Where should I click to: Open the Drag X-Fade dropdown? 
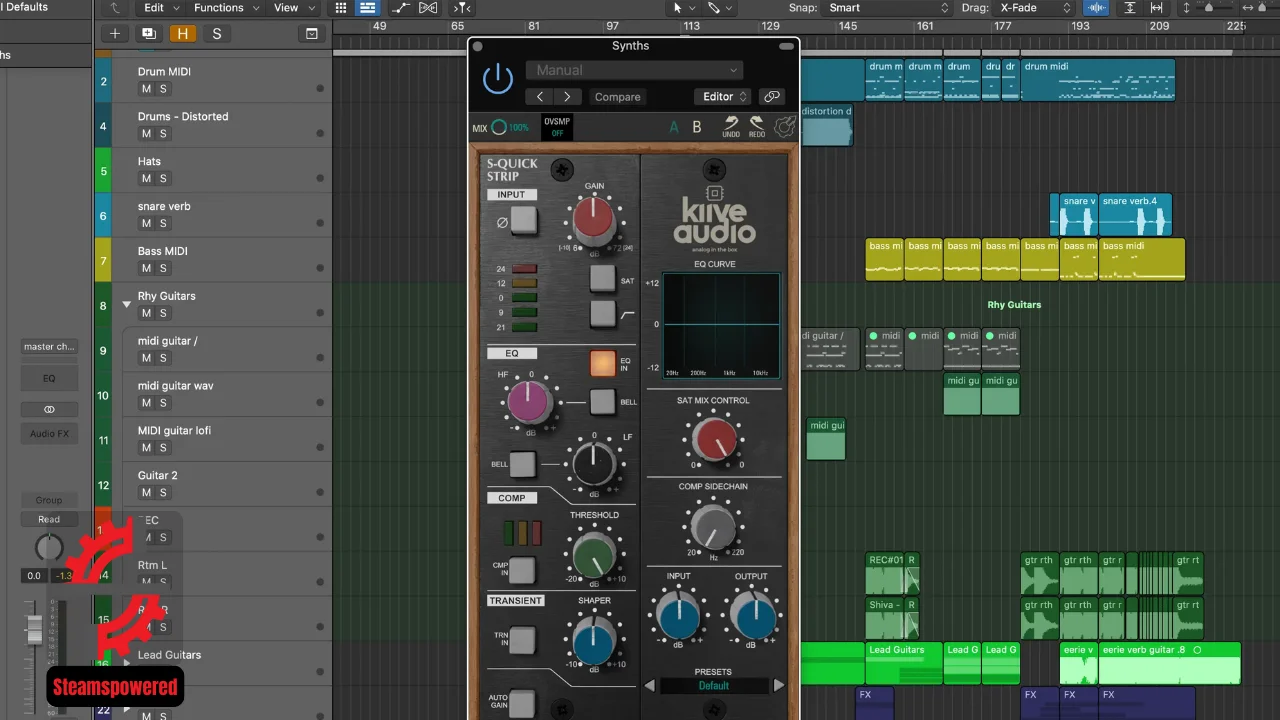pyautogui.click(x=1035, y=8)
